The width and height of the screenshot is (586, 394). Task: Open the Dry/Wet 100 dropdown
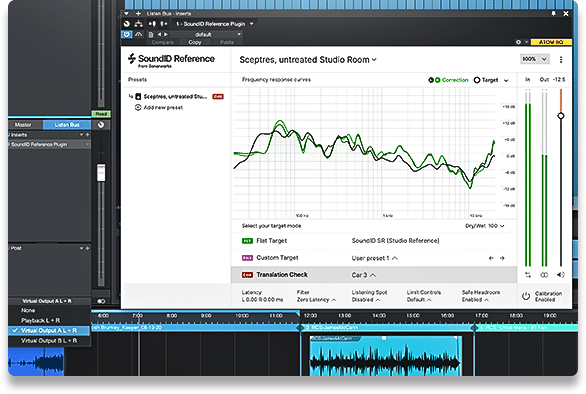coord(485,226)
